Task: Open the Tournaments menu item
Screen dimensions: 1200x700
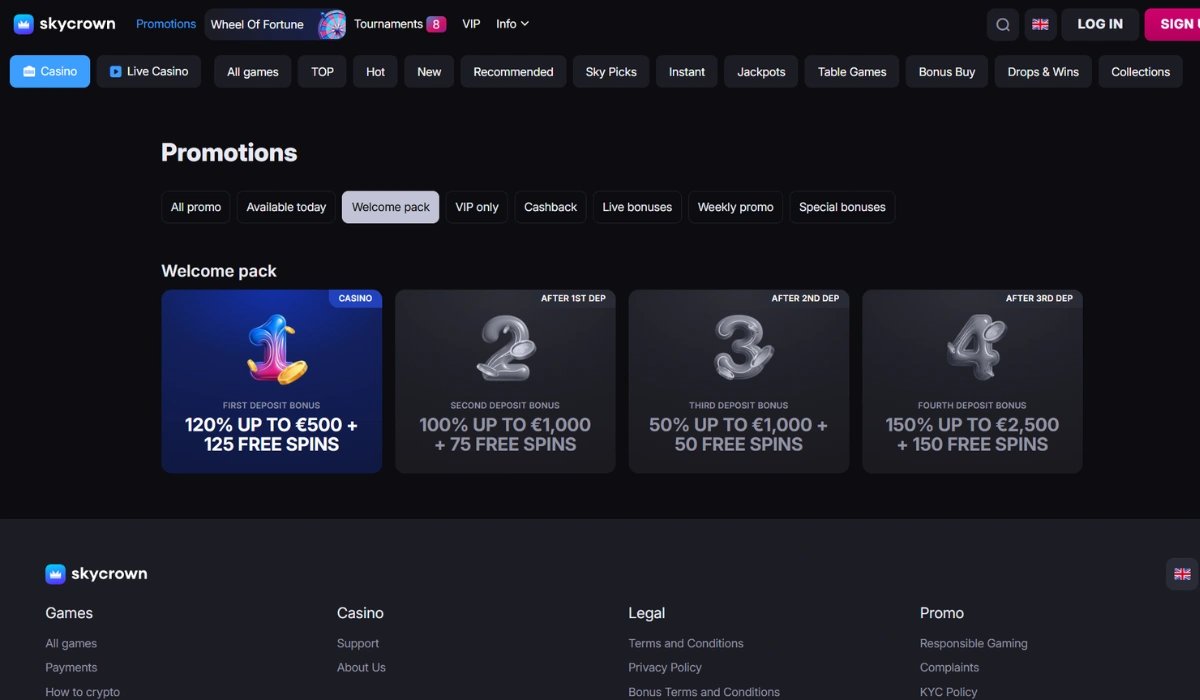Action: (x=388, y=24)
